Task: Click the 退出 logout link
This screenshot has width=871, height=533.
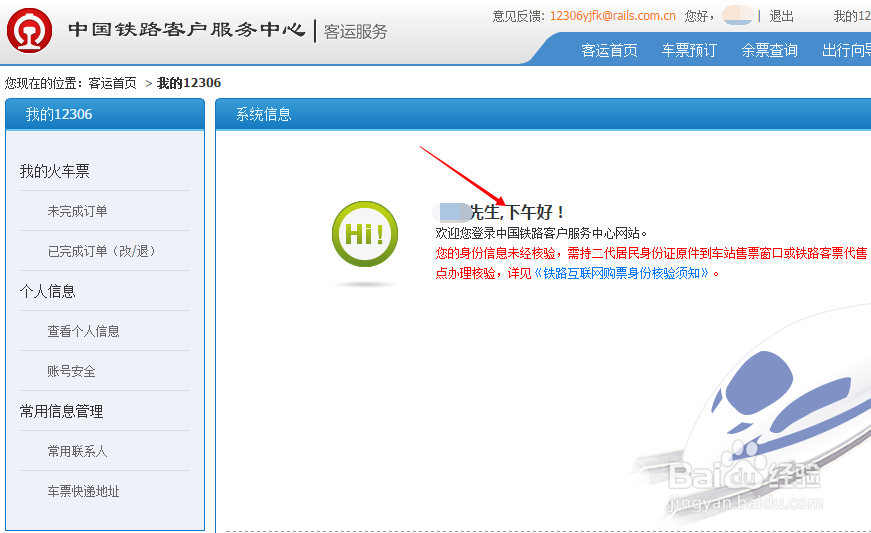Action: [x=782, y=16]
